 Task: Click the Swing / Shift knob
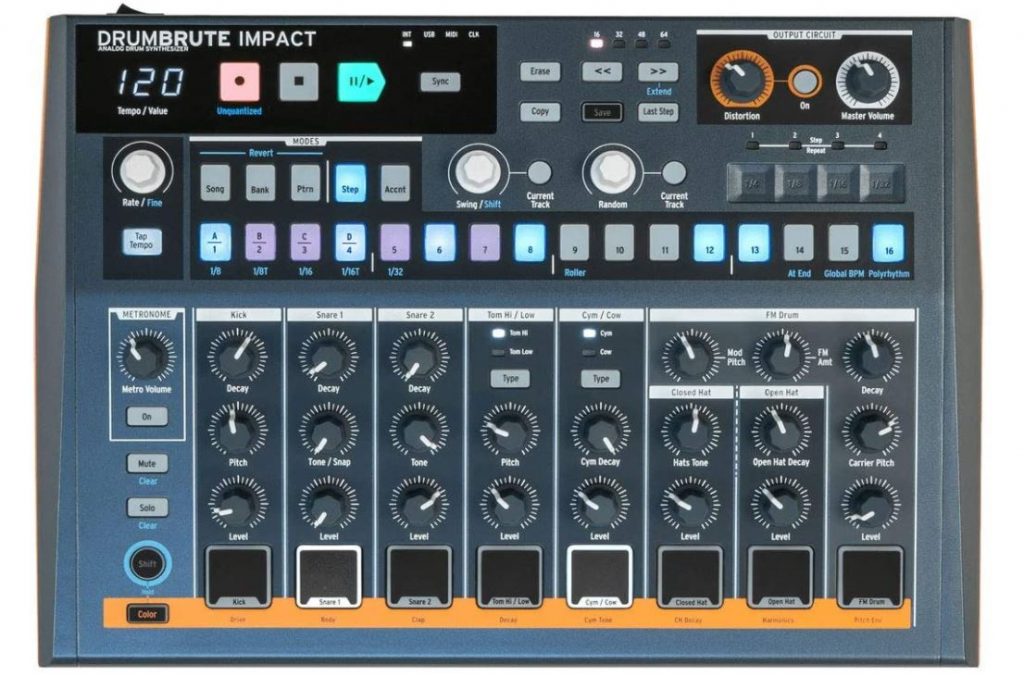[x=479, y=171]
